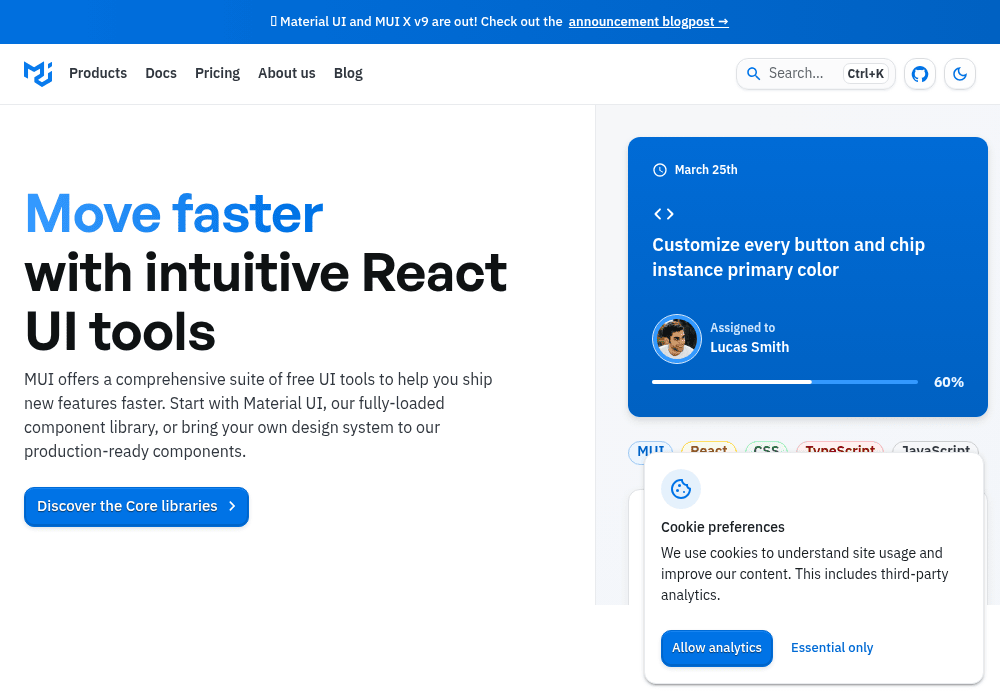Click the clock icon beside March 25th
Screen dimensions: 1000x700
tap(660, 170)
